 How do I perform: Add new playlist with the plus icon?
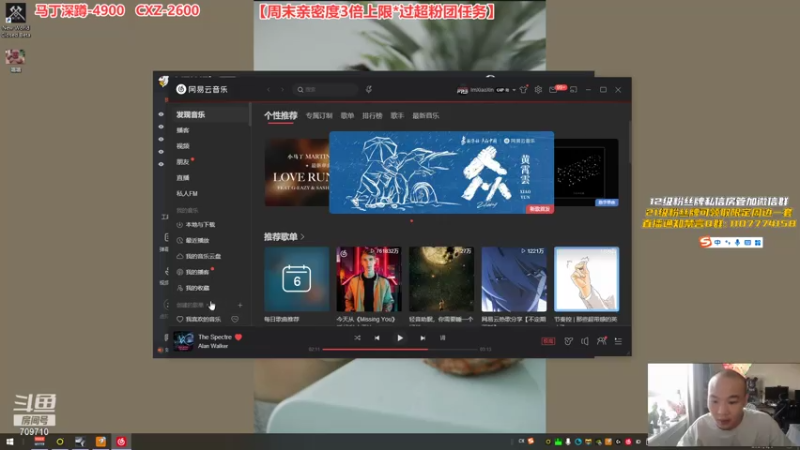point(240,305)
